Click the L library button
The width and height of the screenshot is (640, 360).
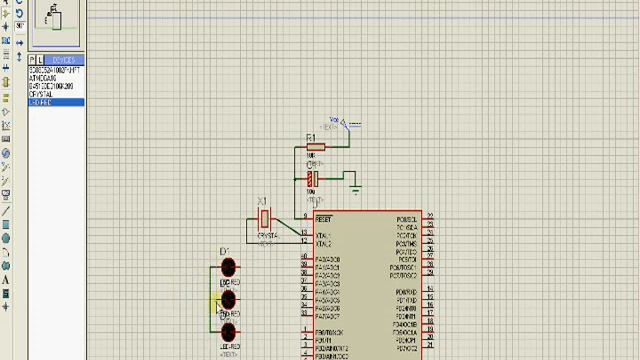point(40,60)
